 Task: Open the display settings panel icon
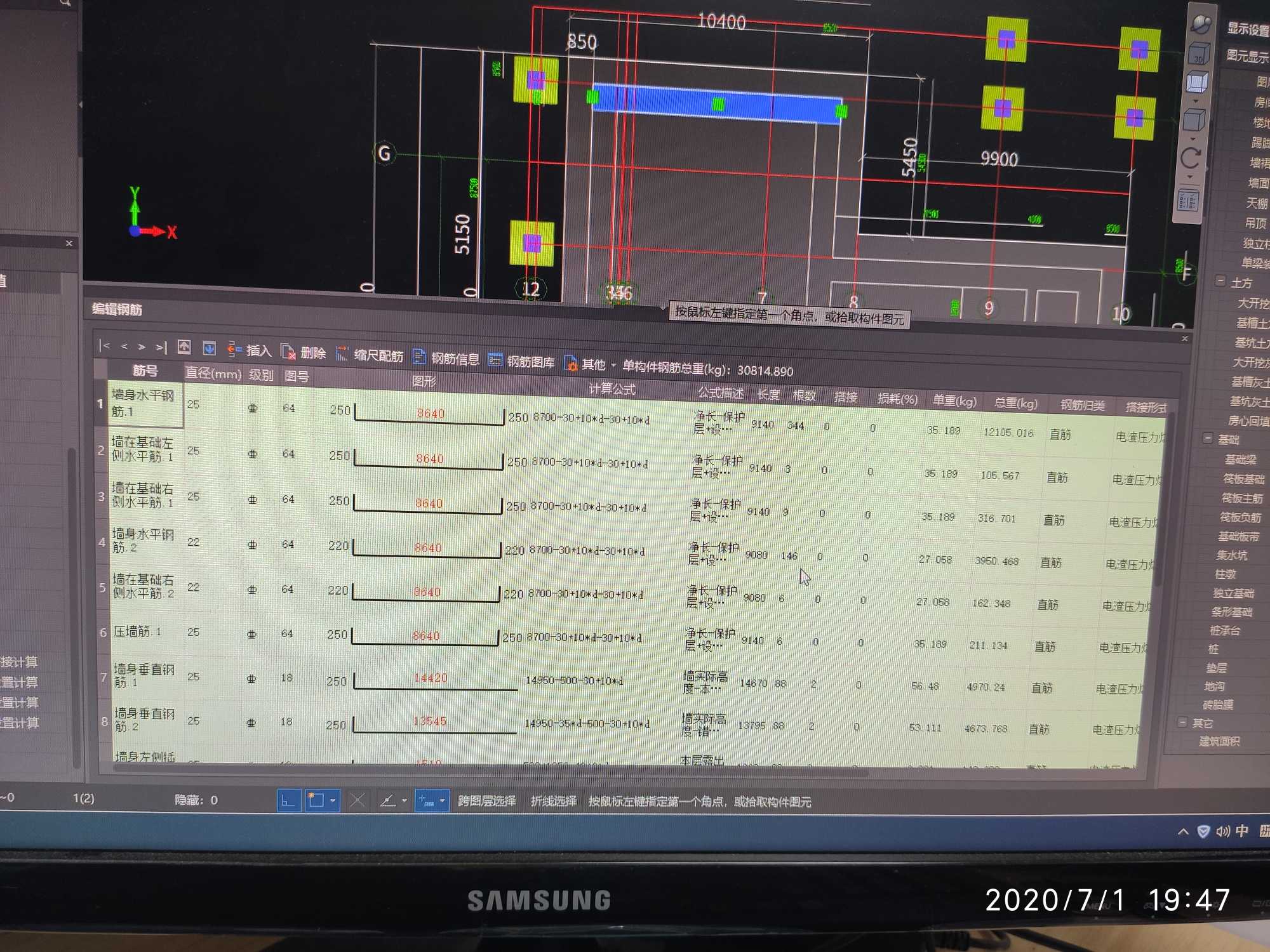(1187, 201)
